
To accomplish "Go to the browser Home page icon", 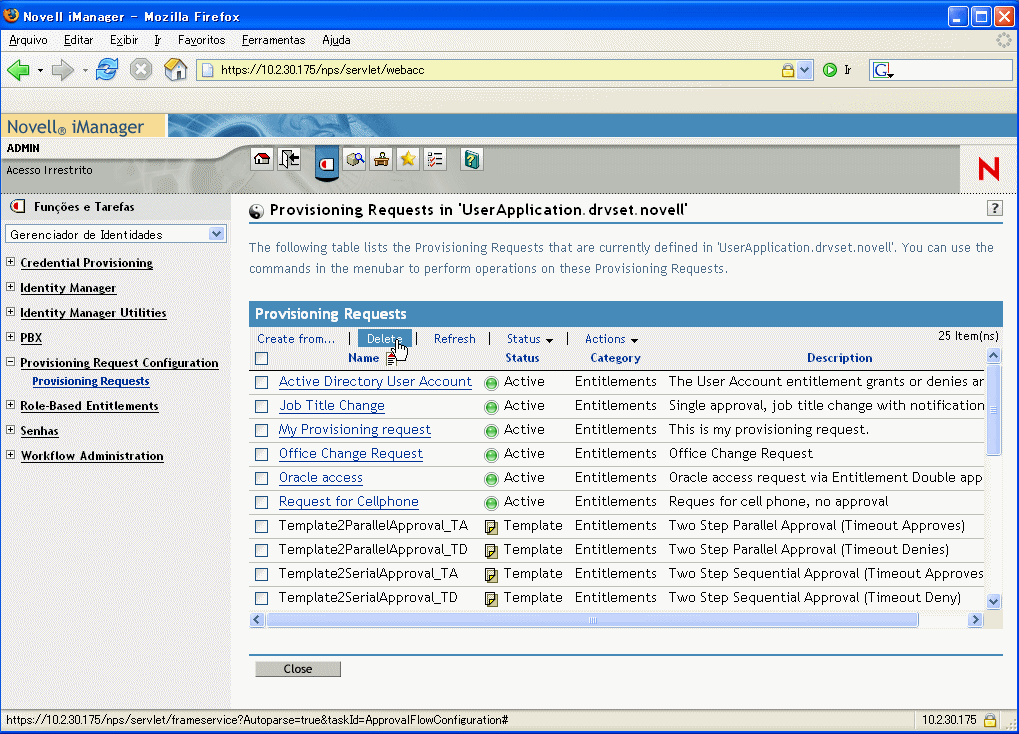I will [175, 69].
